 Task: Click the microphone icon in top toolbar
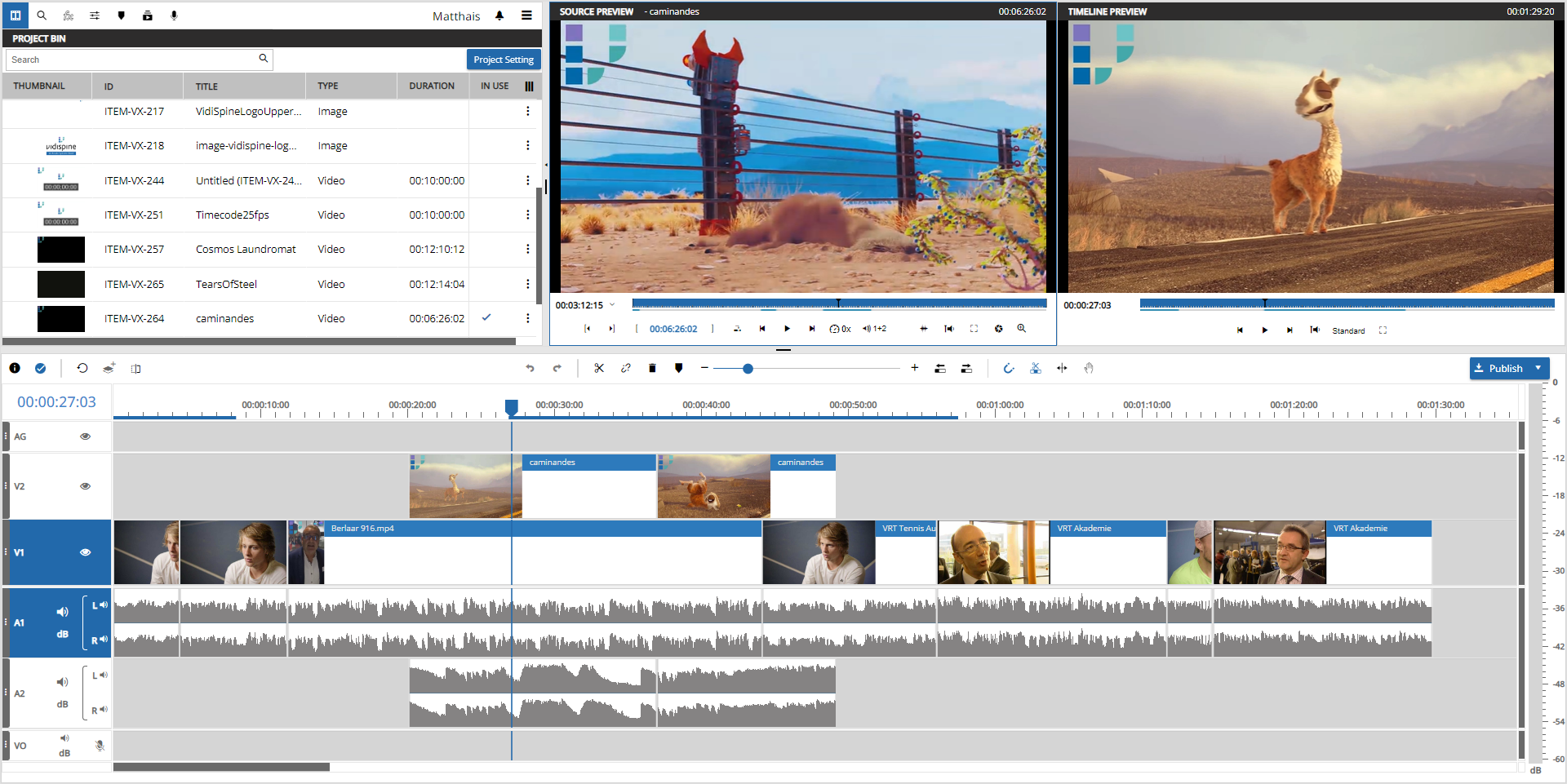[x=174, y=16]
